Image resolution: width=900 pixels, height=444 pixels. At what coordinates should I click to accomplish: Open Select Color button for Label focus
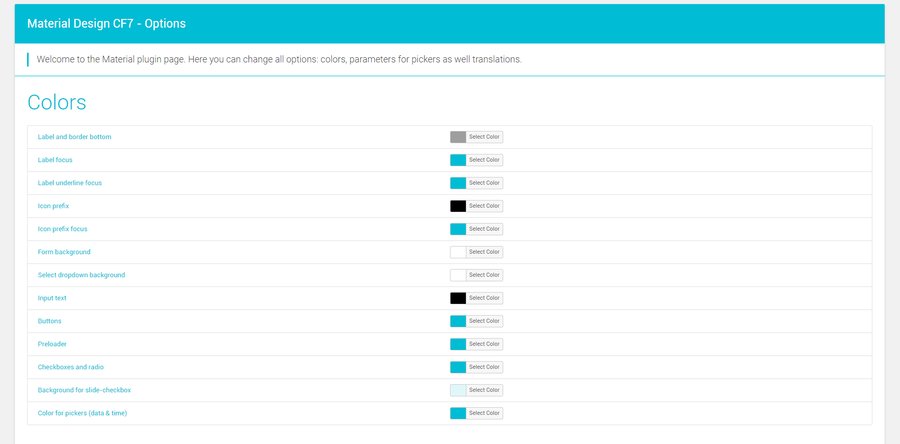coord(484,160)
